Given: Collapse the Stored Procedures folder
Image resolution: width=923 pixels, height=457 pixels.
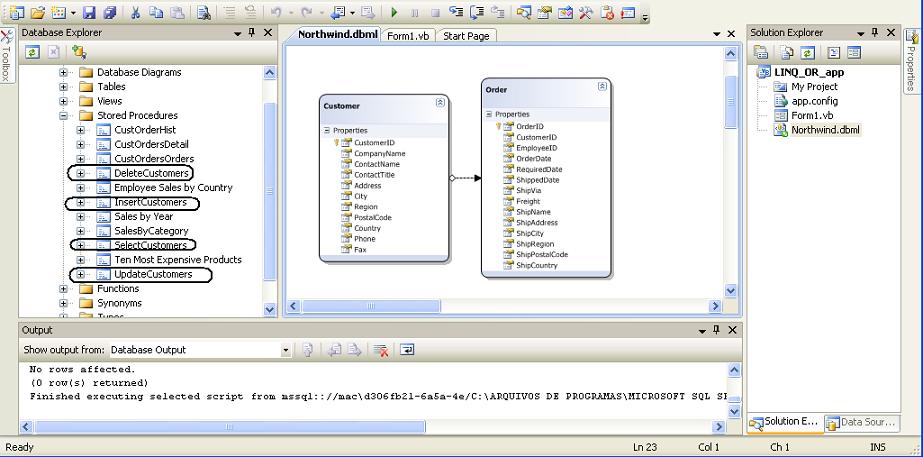Looking at the screenshot, I should pos(65,116).
